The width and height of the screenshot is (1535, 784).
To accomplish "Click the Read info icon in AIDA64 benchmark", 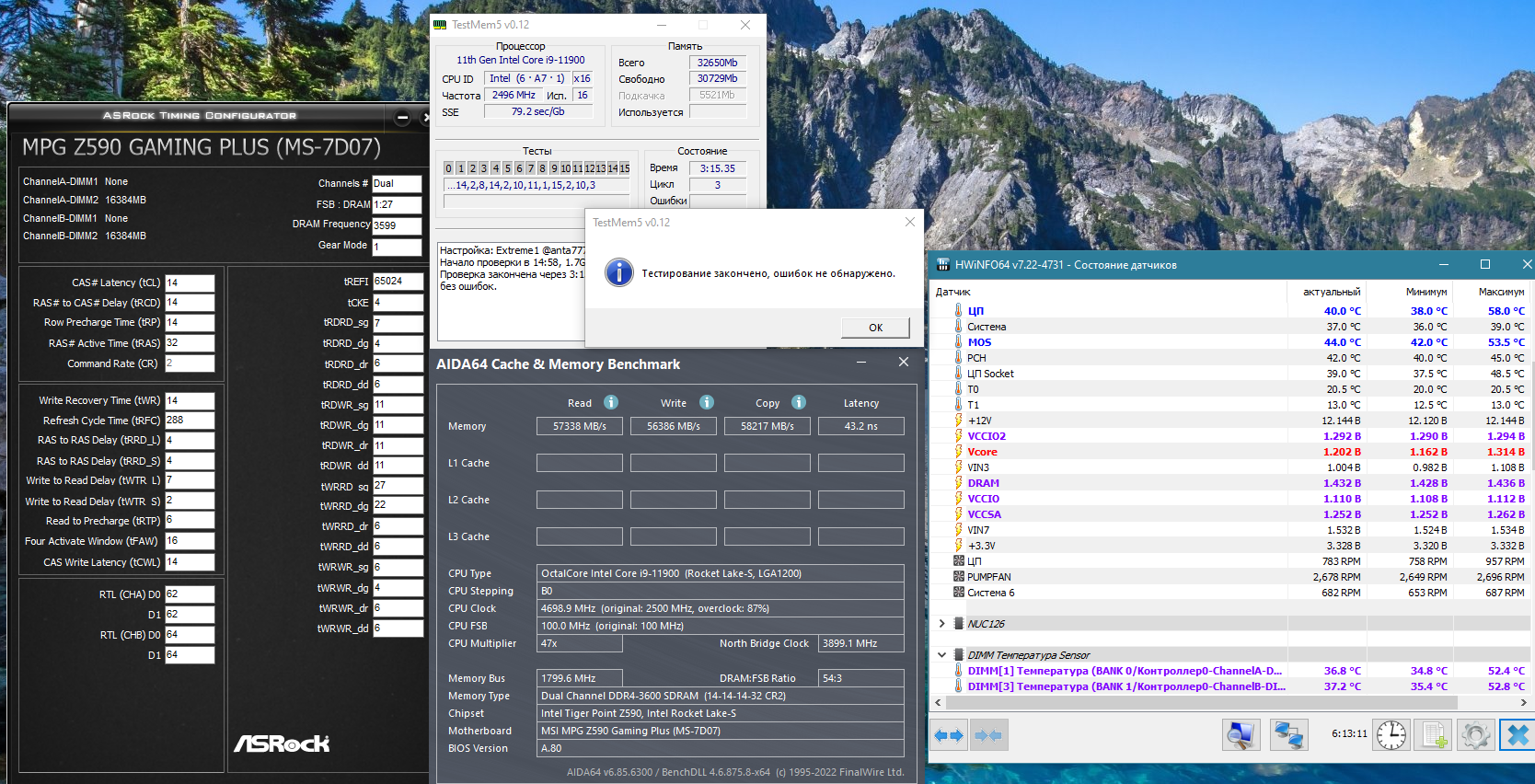I will [x=611, y=402].
